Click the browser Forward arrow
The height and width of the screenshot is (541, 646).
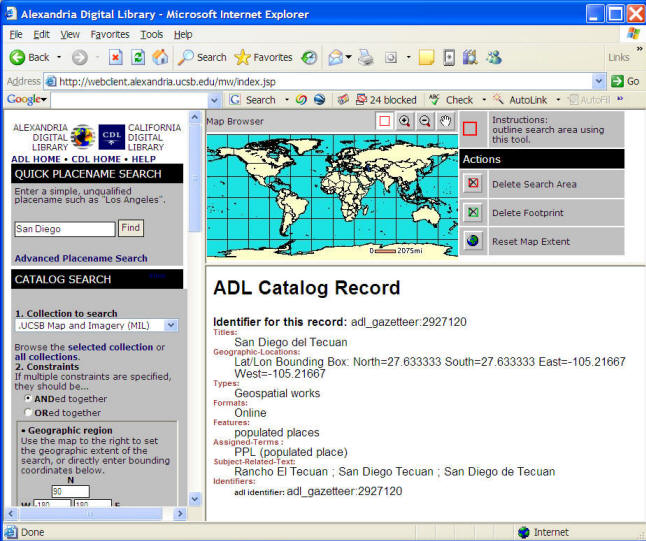click(x=80, y=57)
